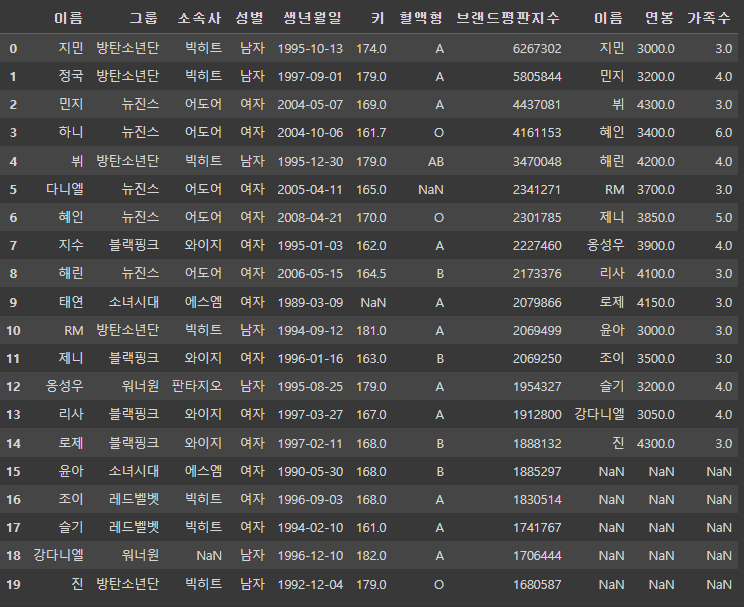
Task: Click the height value 182.0
Action: pos(371,556)
